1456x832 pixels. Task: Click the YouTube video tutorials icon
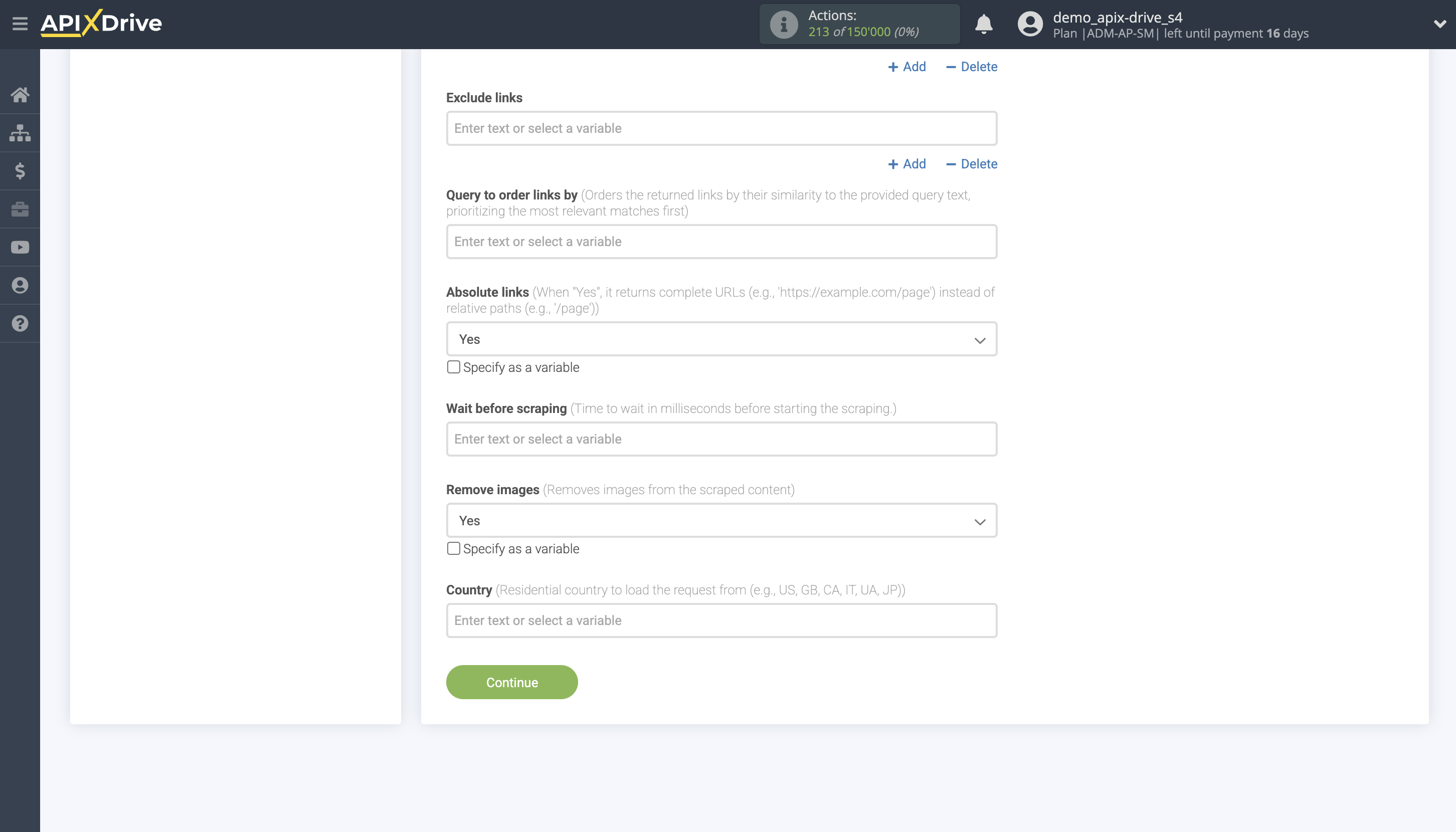[20, 248]
